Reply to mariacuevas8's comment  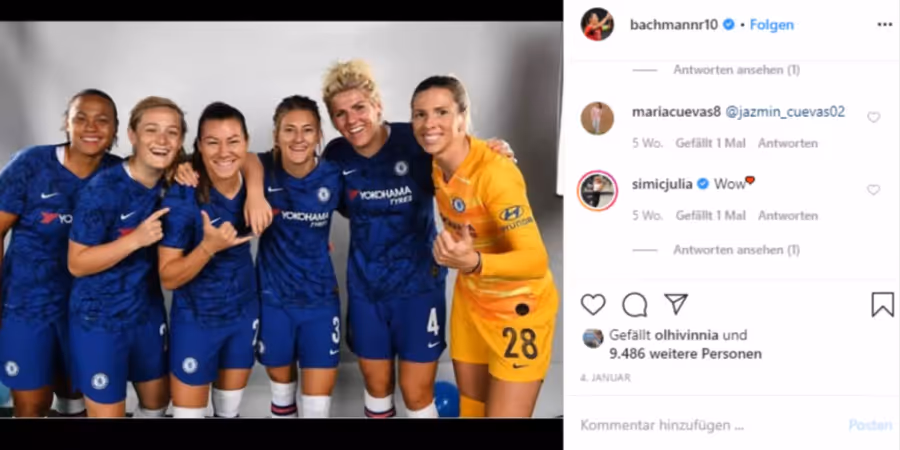tap(788, 143)
